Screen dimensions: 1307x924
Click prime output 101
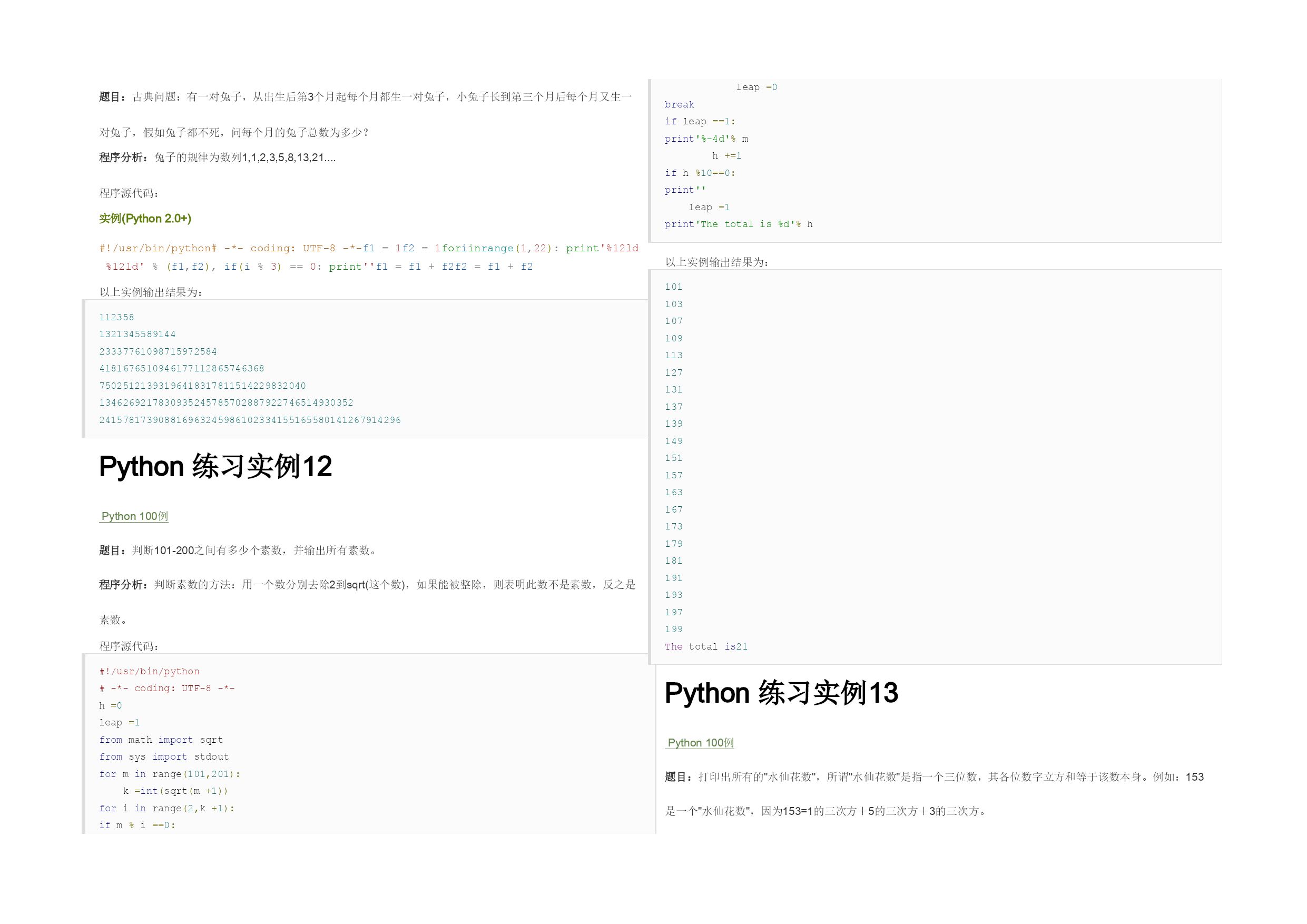(673, 287)
